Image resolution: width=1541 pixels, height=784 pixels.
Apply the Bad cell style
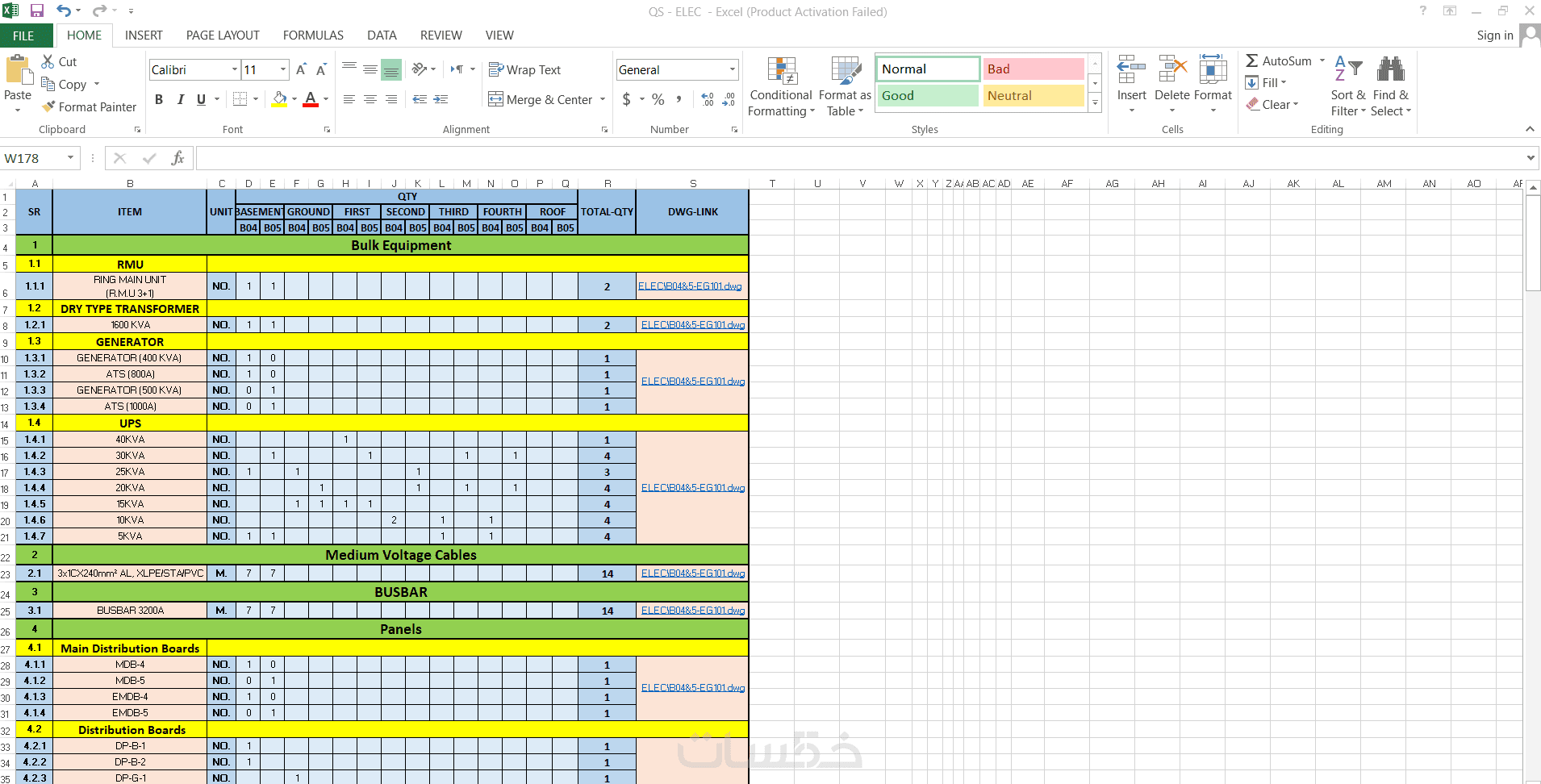[x=1034, y=69]
